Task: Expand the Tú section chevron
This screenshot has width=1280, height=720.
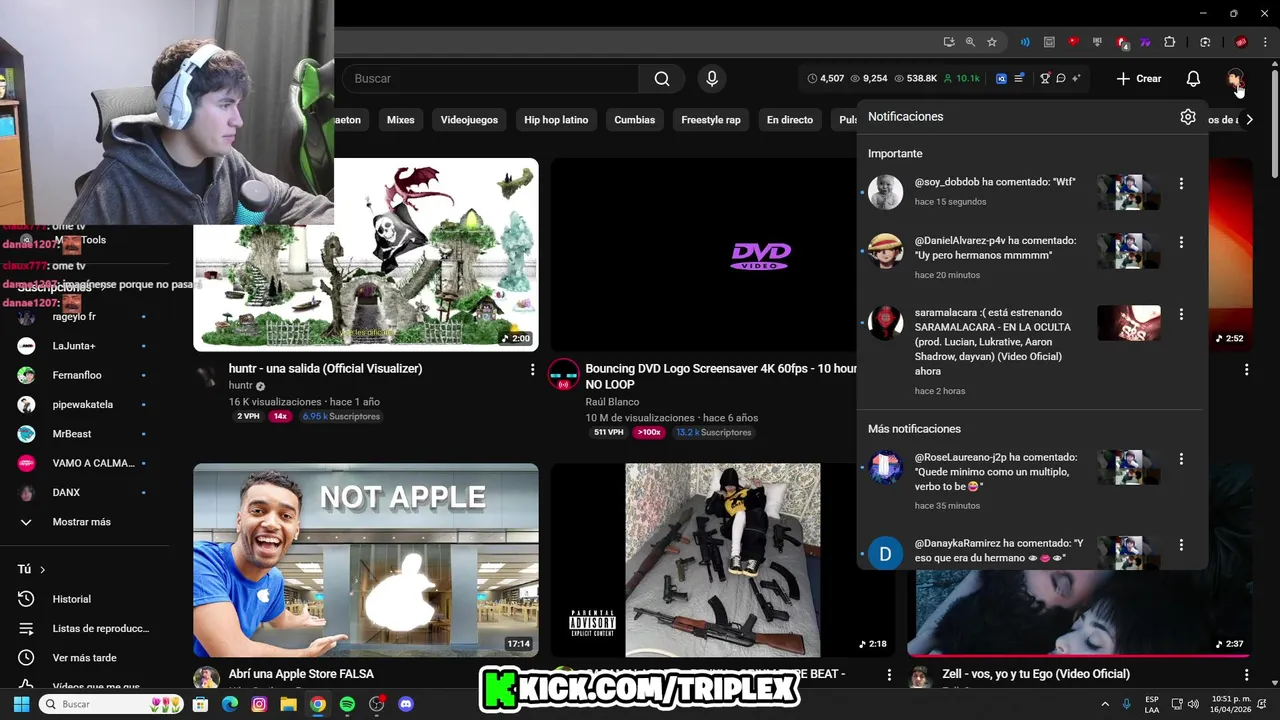Action: (x=43, y=569)
